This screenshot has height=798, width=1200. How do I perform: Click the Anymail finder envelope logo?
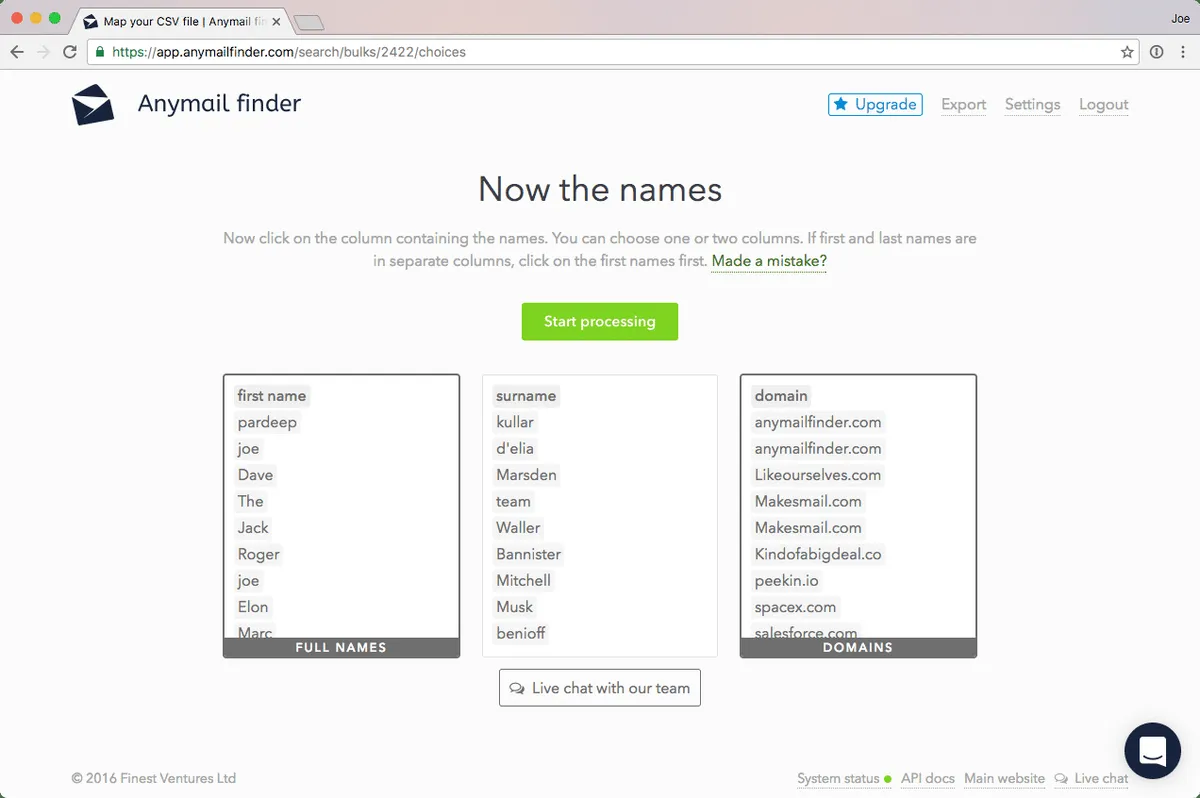coord(93,105)
